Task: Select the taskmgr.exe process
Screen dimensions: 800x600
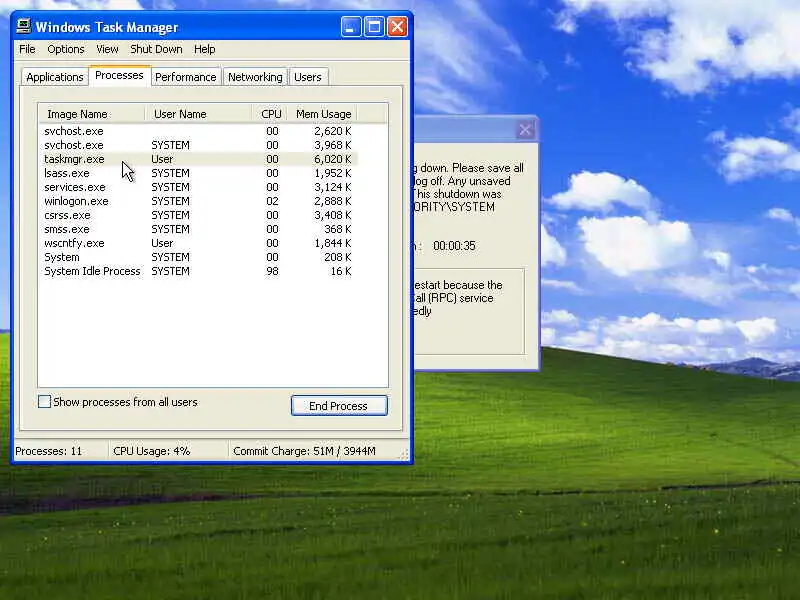Action: coord(198,159)
